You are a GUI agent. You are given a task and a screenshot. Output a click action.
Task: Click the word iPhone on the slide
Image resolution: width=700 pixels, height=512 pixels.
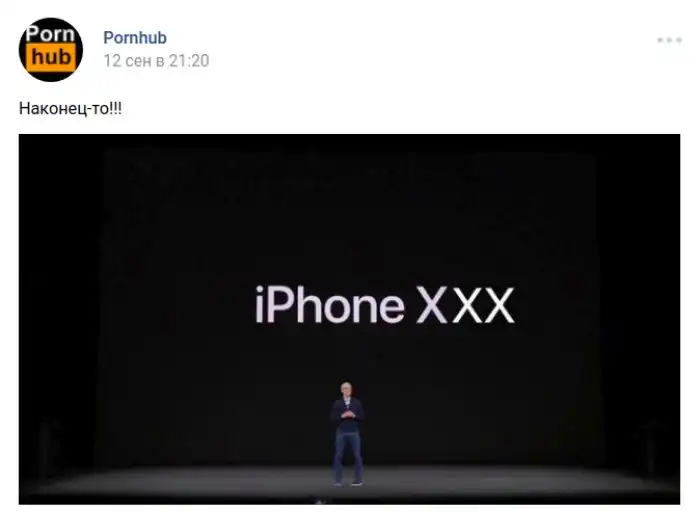pyautogui.click(x=330, y=305)
